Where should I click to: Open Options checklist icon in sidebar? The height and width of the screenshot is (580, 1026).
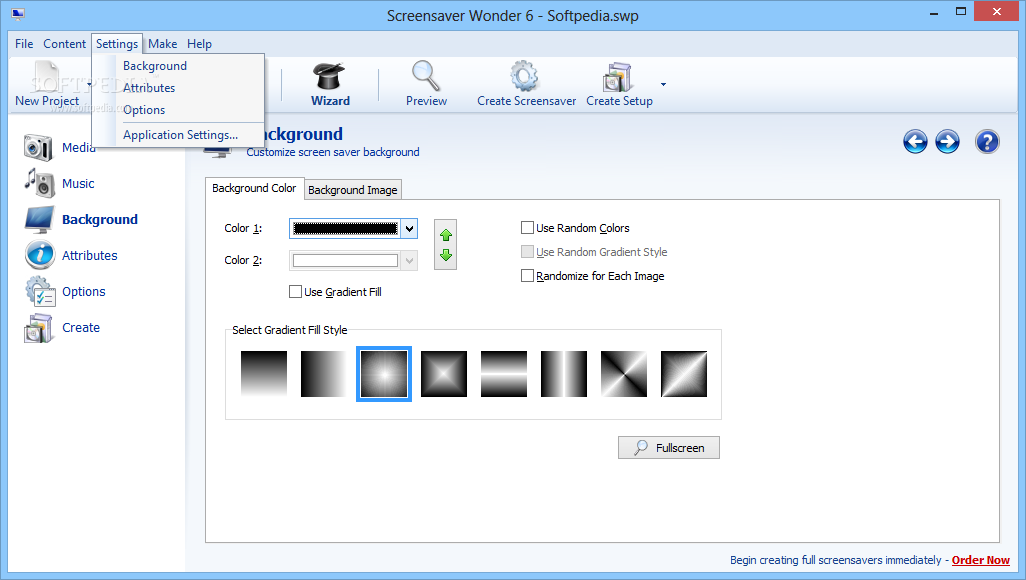point(40,291)
